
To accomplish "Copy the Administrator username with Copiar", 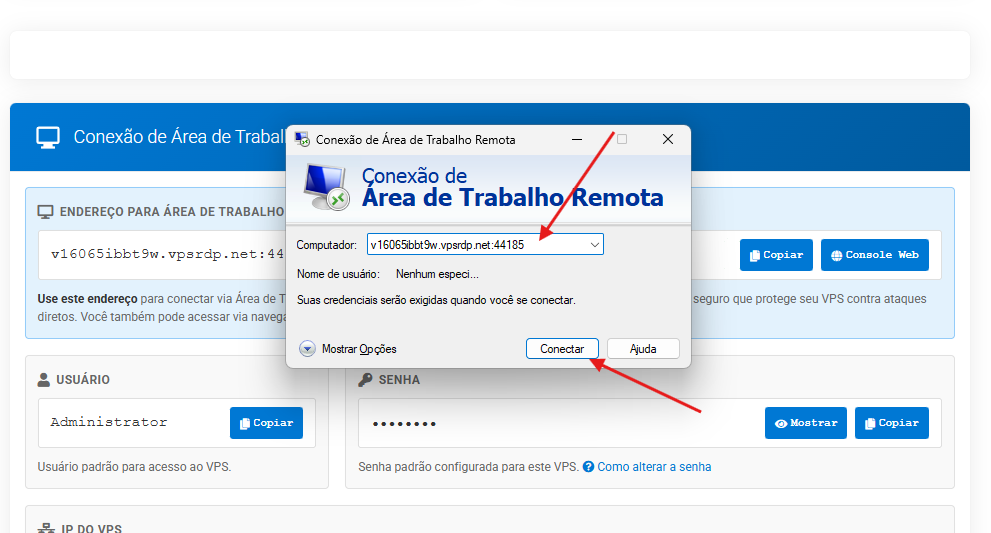I will [266, 423].
